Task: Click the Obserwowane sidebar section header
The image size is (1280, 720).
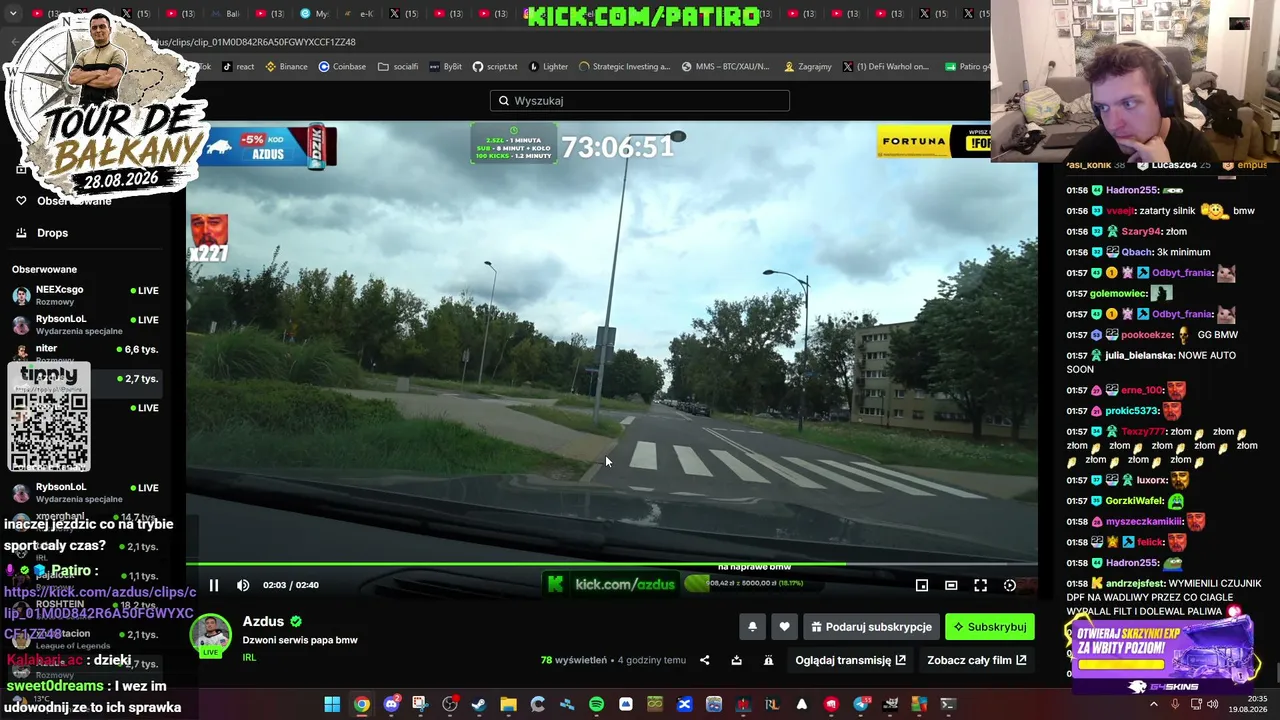Action: [44, 269]
